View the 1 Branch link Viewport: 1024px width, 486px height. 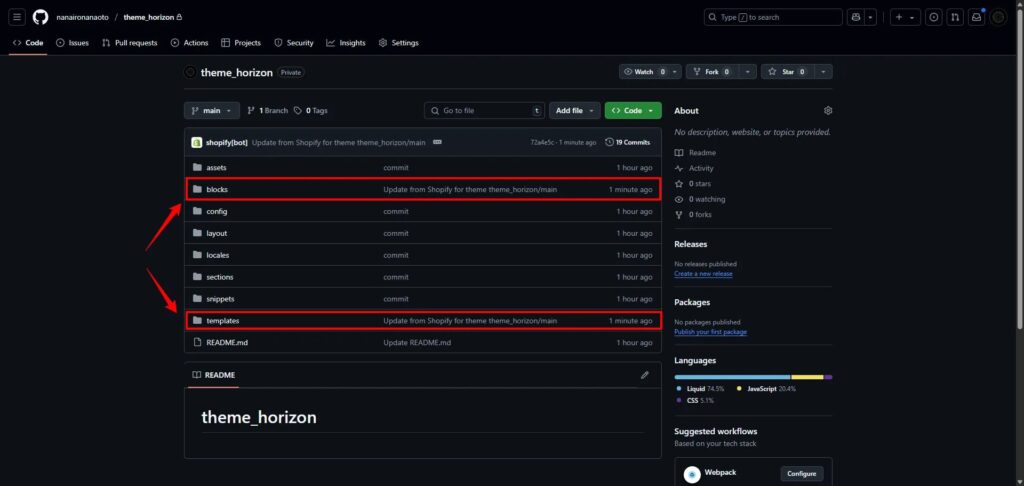[x=268, y=110]
